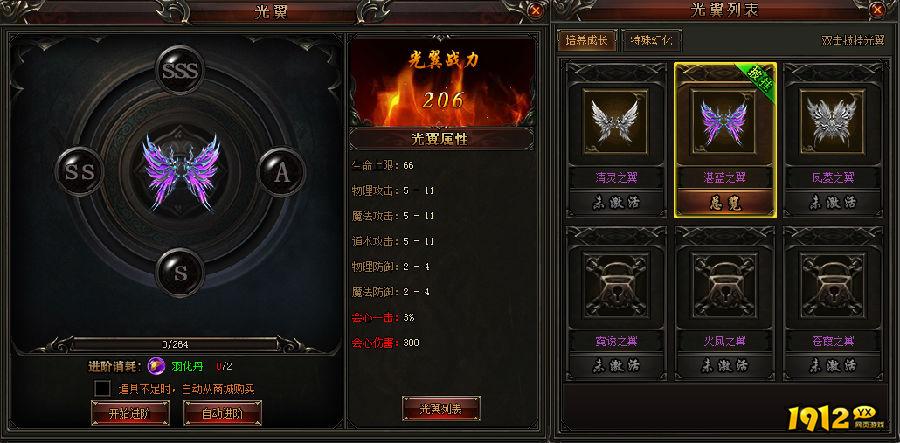The width and height of the screenshot is (900, 443).
Task: Select the highlighted 湛蓝之翼 wing thumbnail
Action: point(724,121)
